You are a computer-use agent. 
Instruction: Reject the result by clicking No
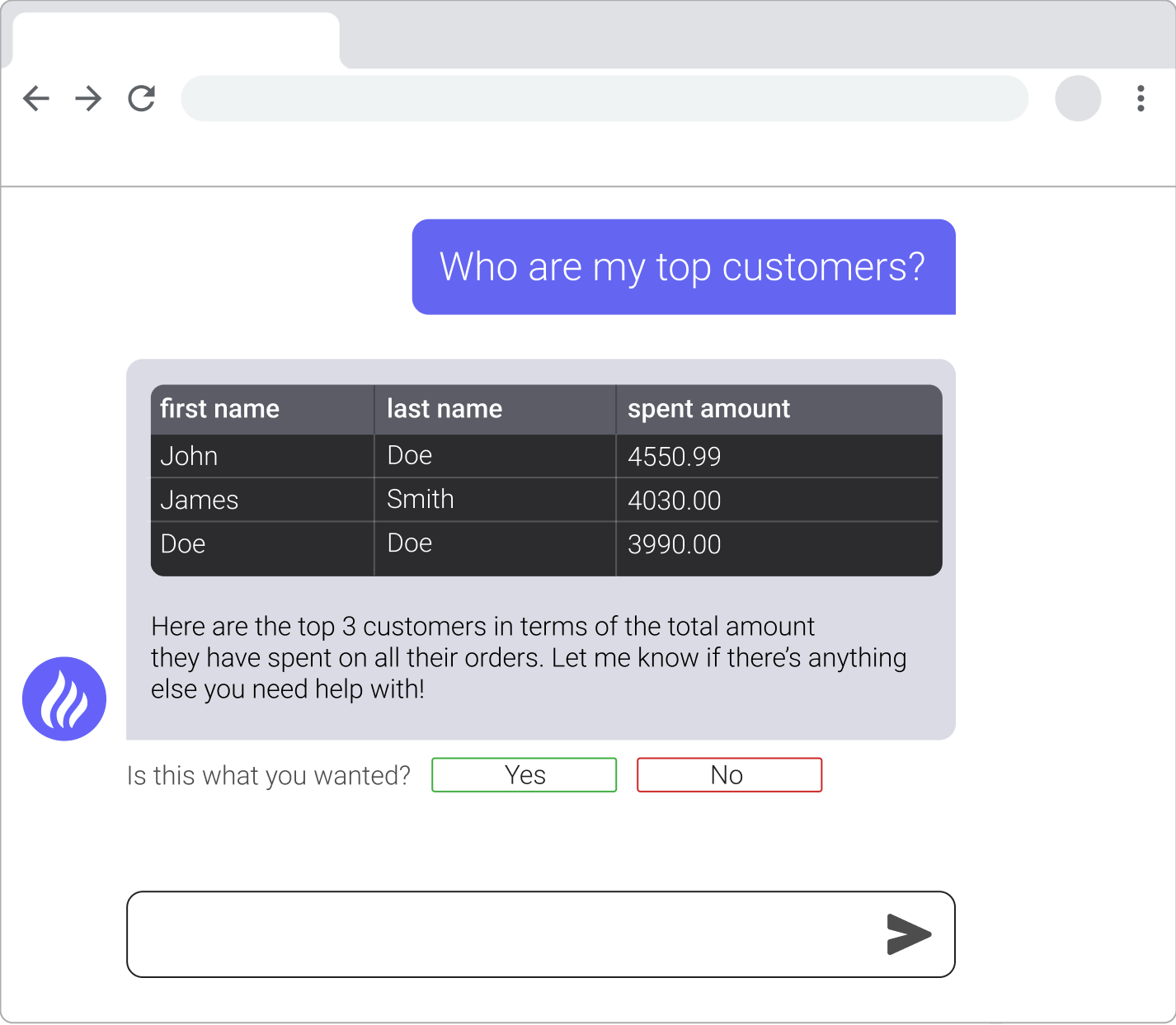(x=729, y=774)
